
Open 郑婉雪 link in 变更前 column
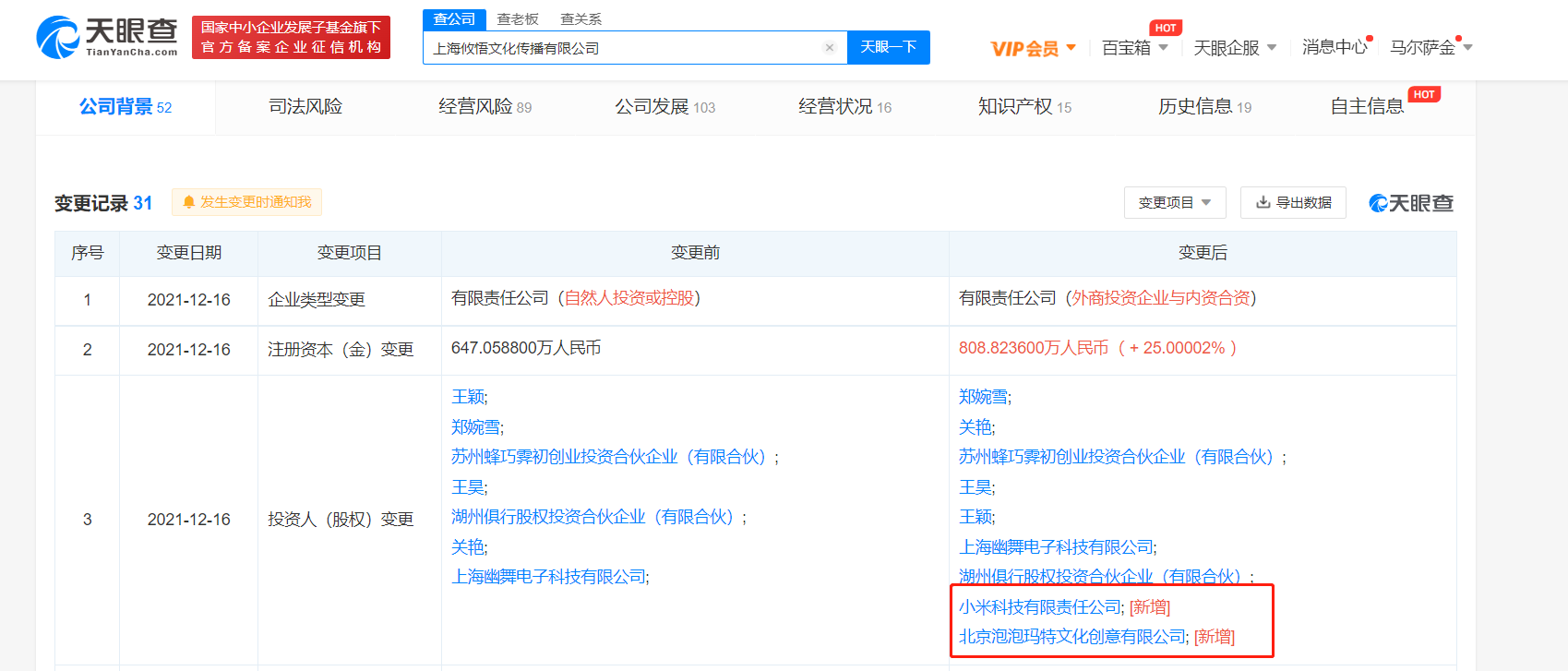click(476, 427)
